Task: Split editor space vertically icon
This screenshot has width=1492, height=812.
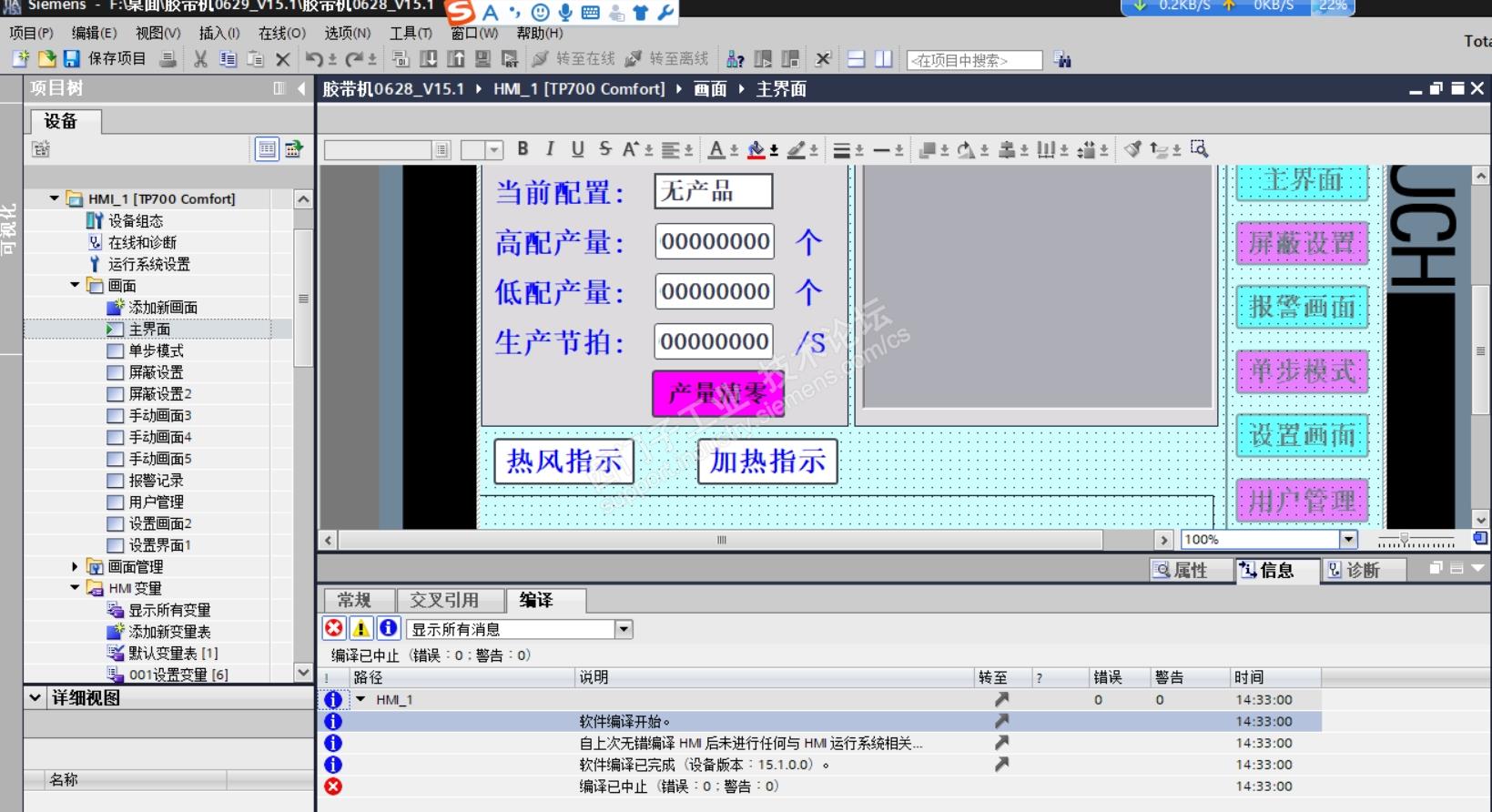Action: point(883,59)
